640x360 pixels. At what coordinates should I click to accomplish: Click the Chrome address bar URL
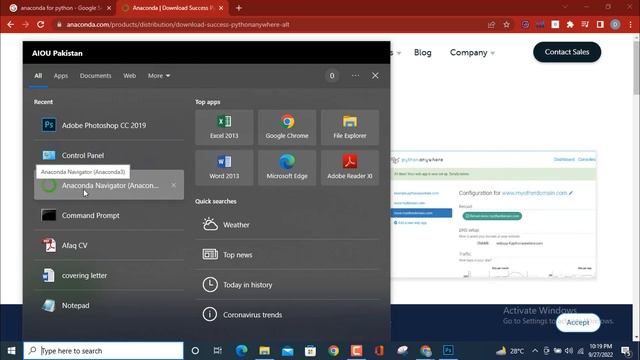click(x=178, y=24)
